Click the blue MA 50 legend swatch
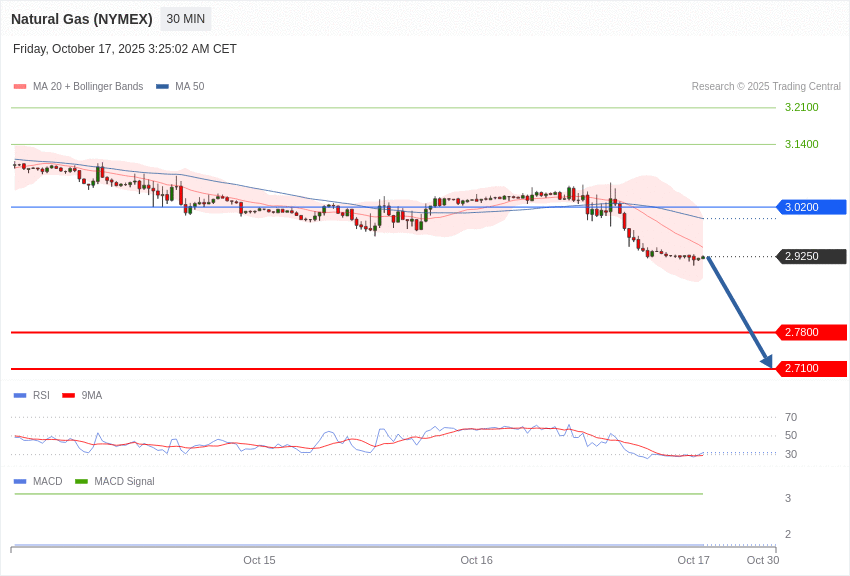850x576 pixels. [x=162, y=87]
